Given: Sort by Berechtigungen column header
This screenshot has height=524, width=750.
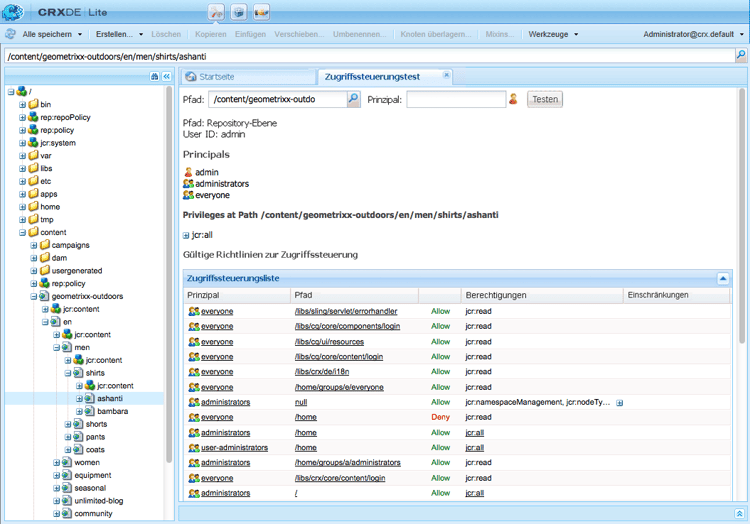Looking at the screenshot, I should coord(542,295).
